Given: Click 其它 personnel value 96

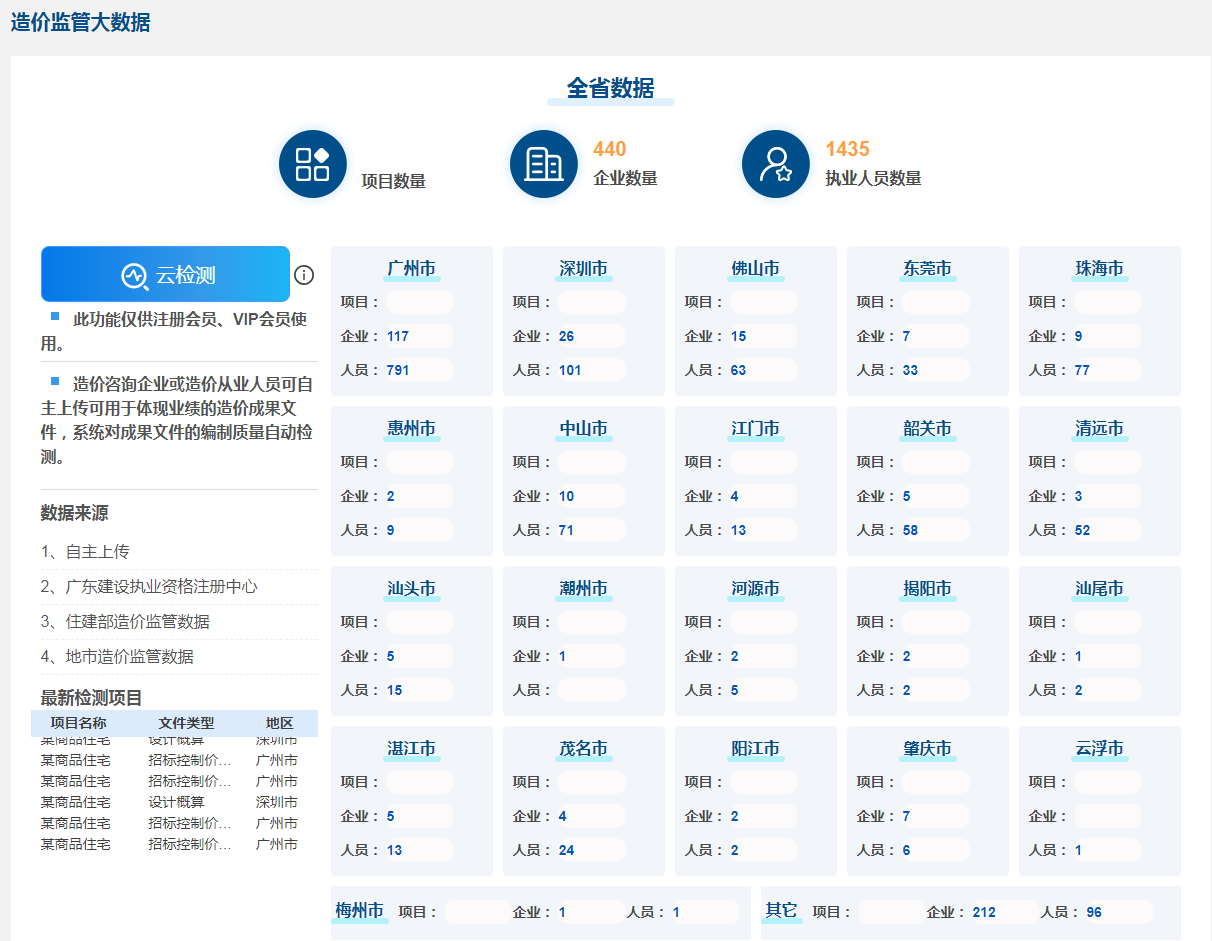Looking at the screenshot, I should (1094, 912).
